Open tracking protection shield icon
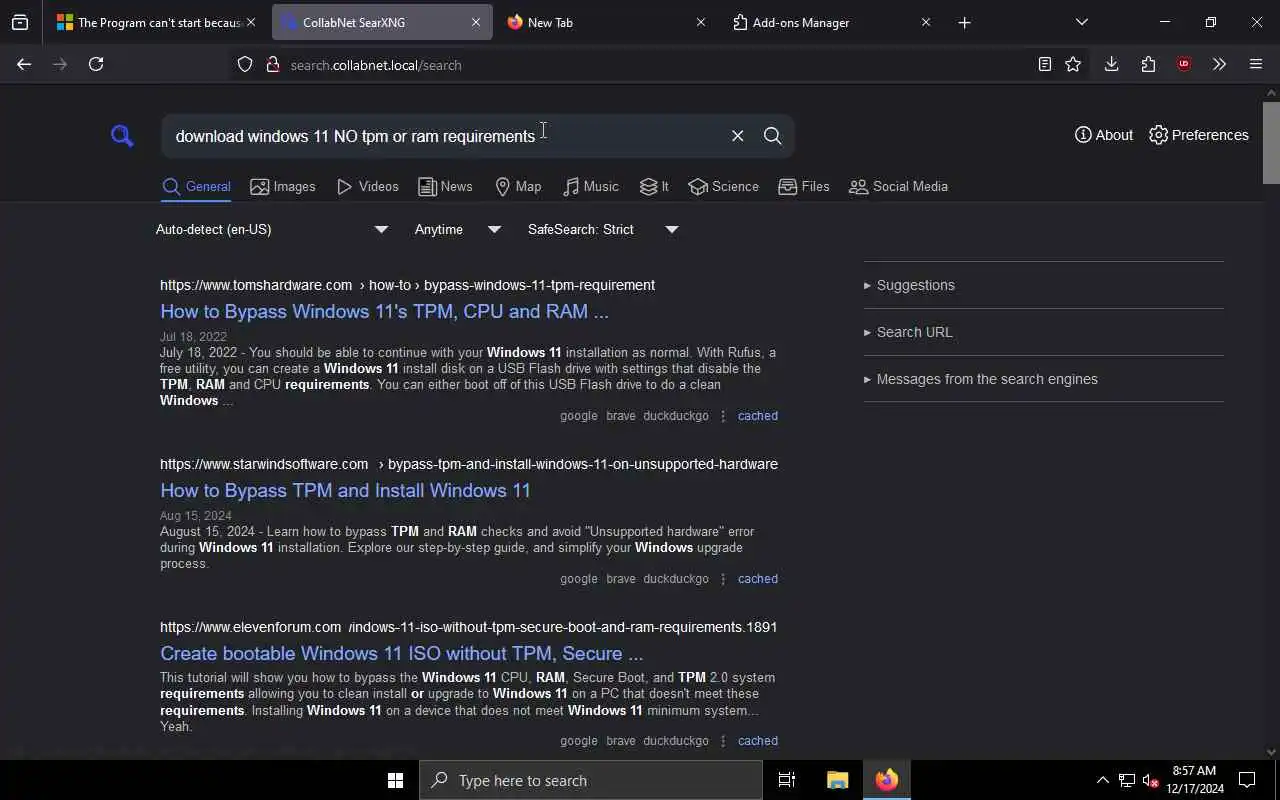The image size is (1280, 800). pyautogui.click(x=245, y=65)
